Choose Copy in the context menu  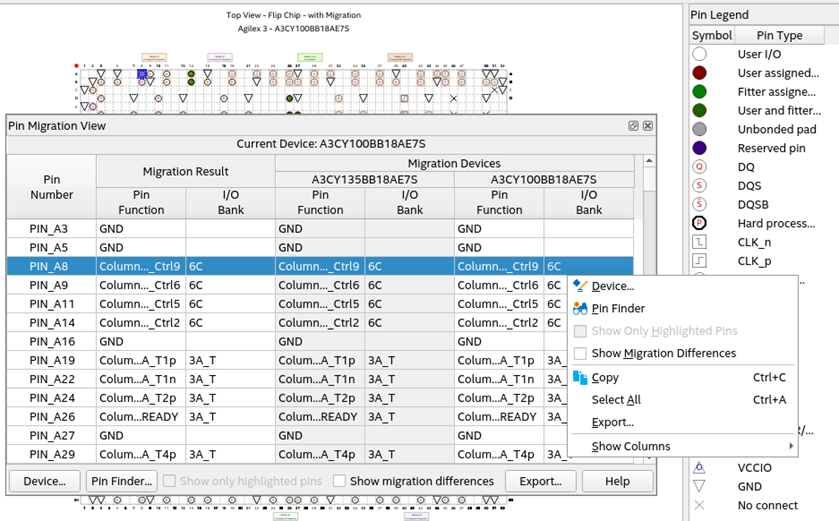tap(605, 378)
